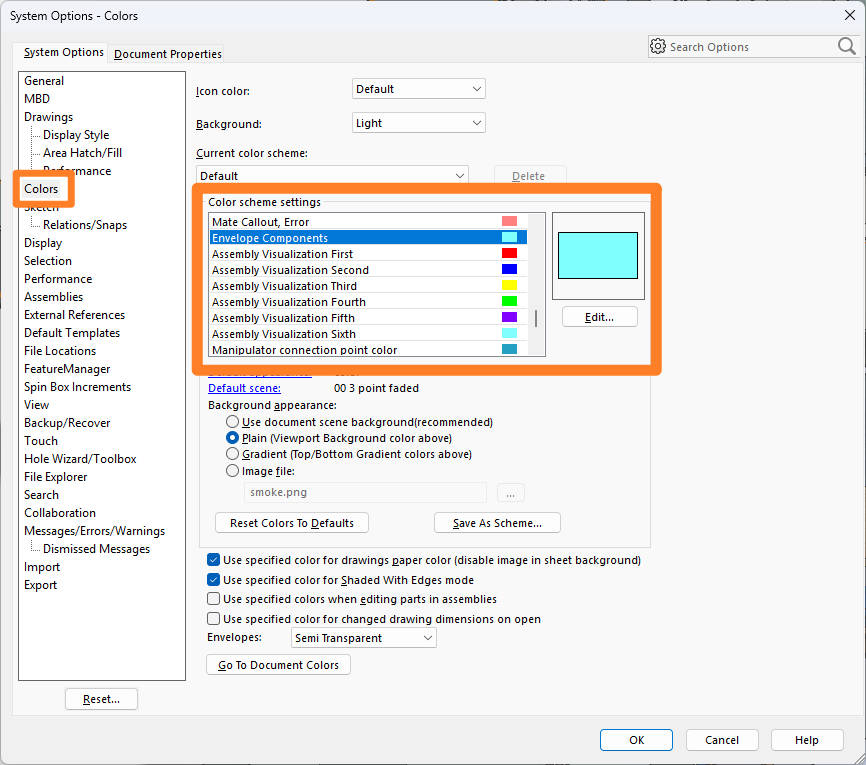Click the browse button beside smoke.png
This screenshot has width=866, height=765.
tap(510, 492)
